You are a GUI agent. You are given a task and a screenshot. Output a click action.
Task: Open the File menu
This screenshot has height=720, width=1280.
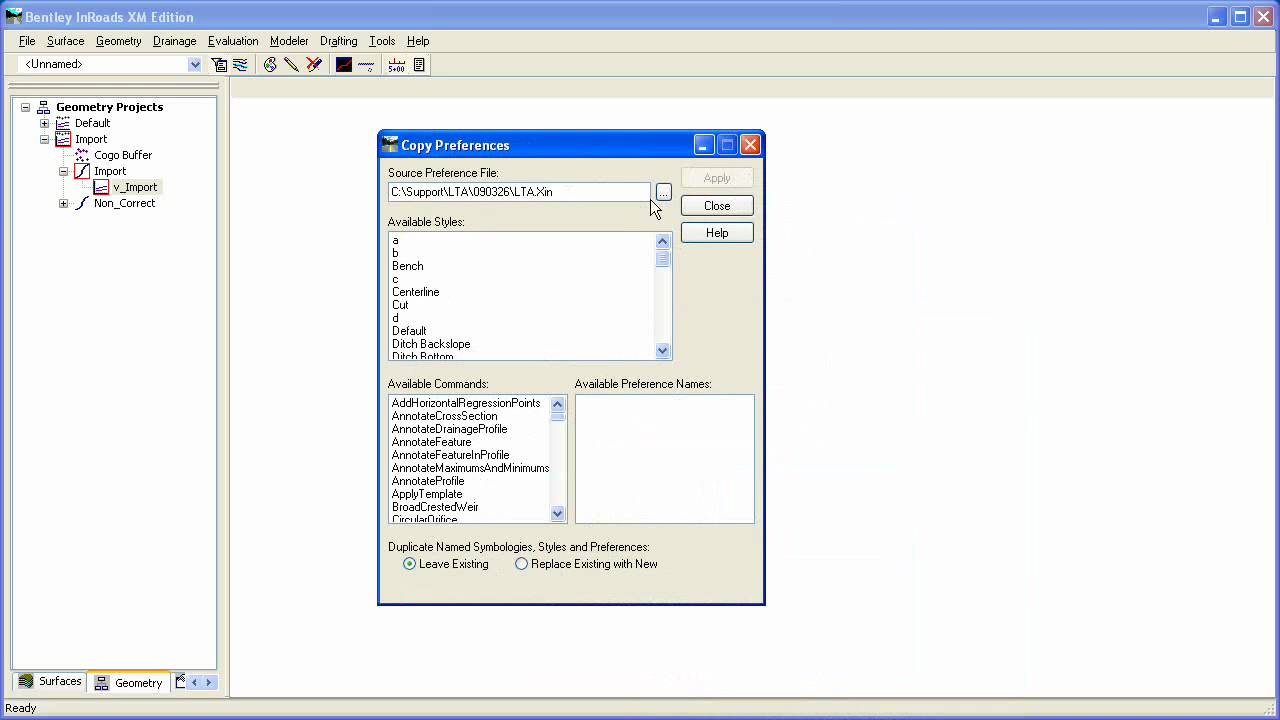pyautogui.click(x=27, y=41)
